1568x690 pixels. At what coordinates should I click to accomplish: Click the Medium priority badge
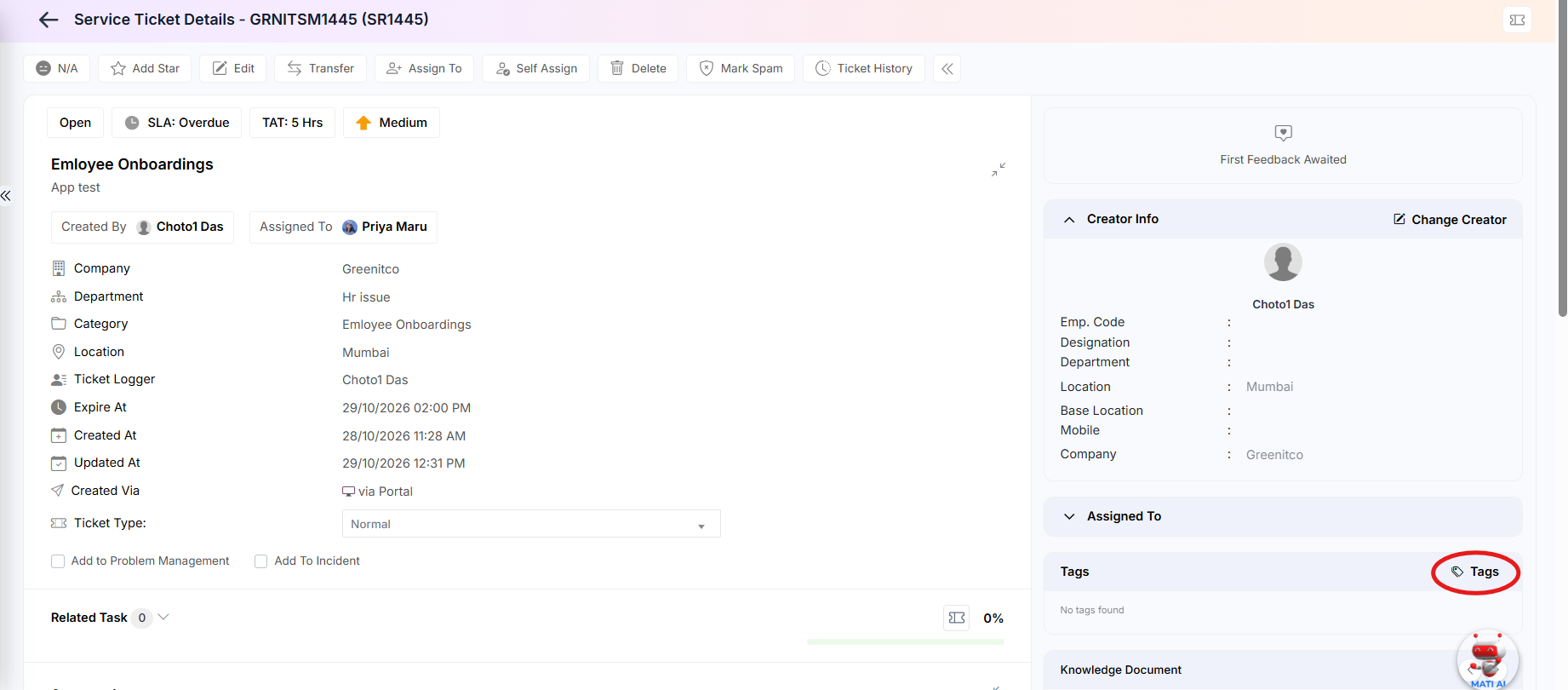(x=392, y=123)
